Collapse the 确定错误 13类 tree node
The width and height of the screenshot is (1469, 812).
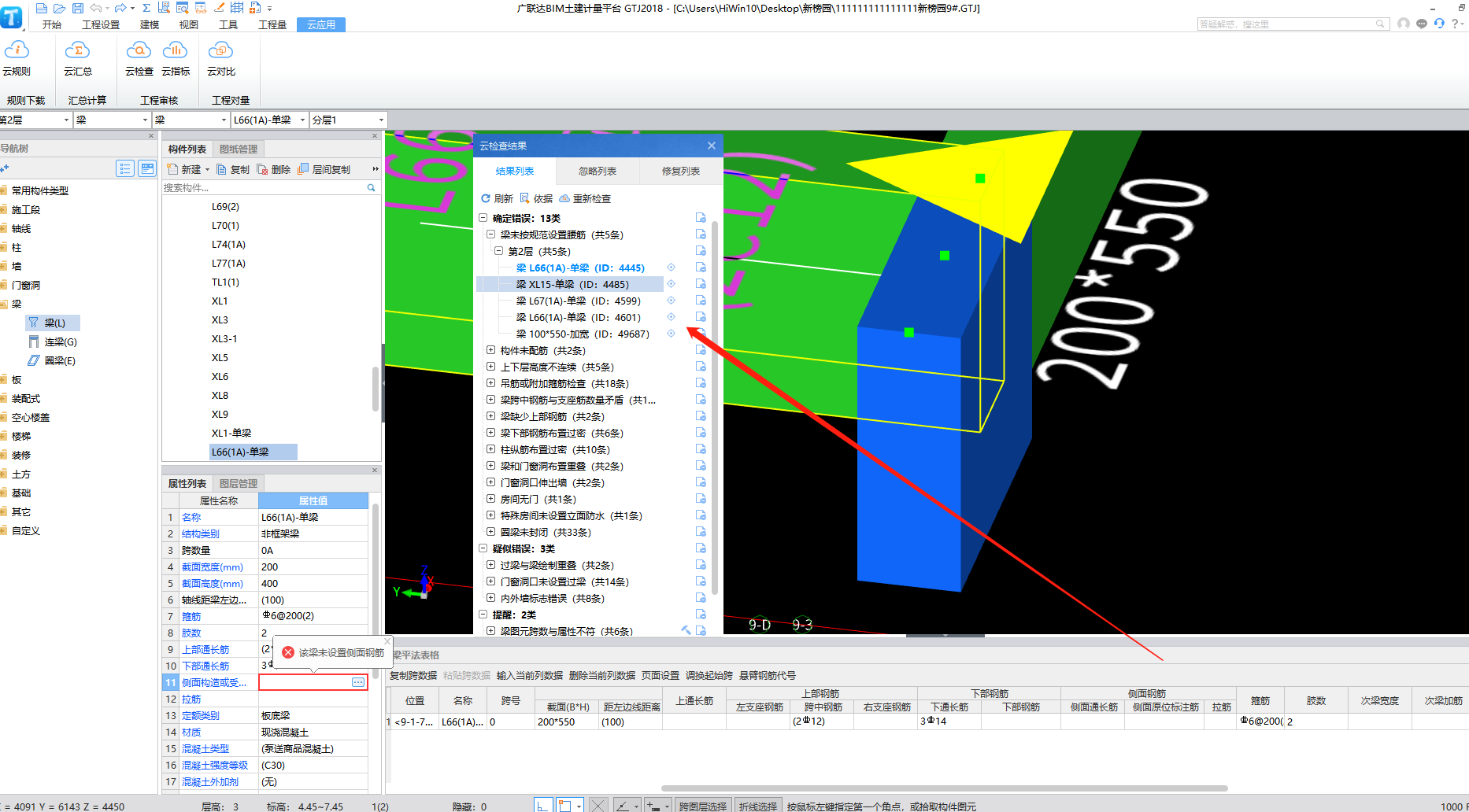pyautogui.click(x=483, y=218)
